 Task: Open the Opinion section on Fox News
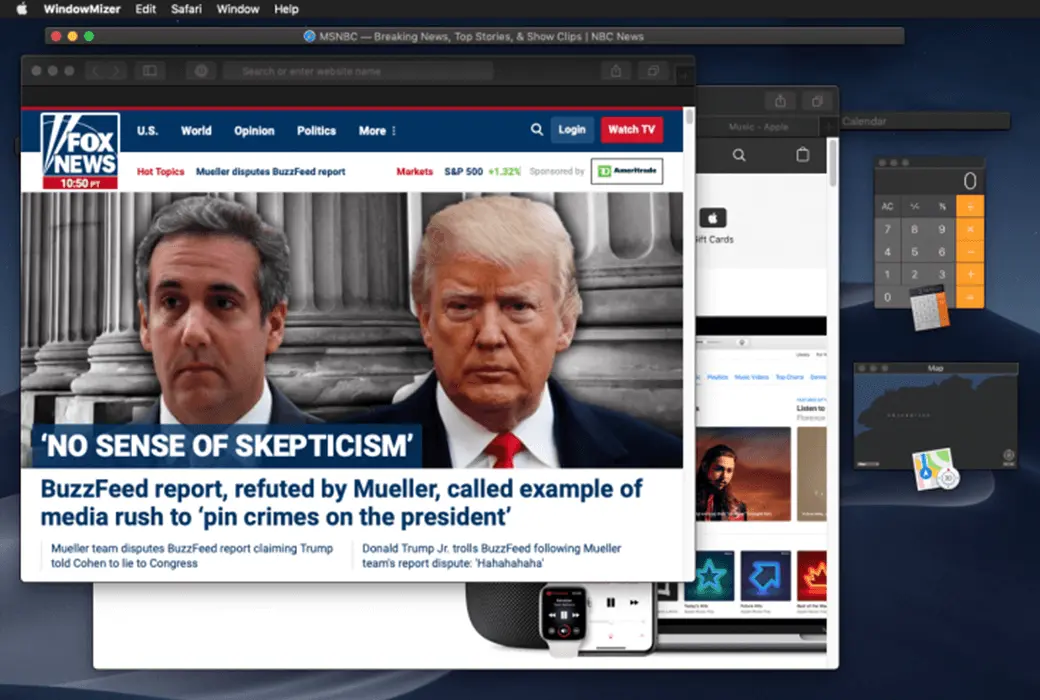(x=254, y=131)
